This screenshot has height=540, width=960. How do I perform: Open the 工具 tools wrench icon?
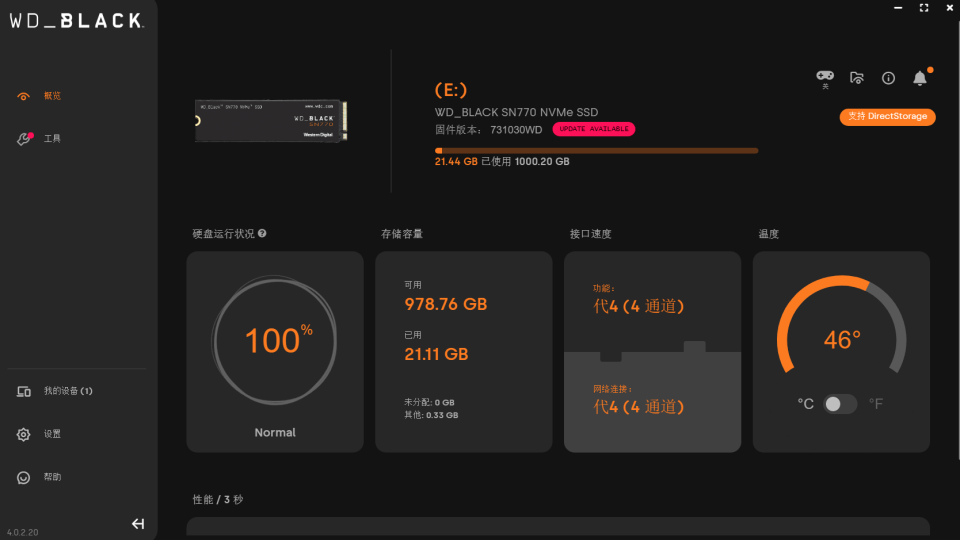[24, 139]
